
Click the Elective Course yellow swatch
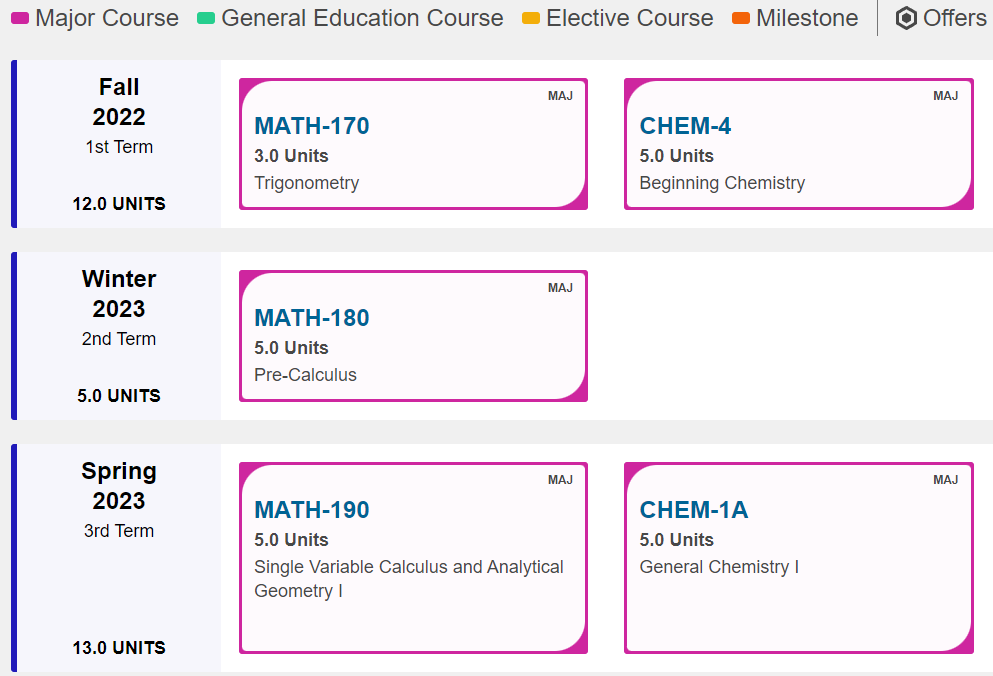[531, 18]
